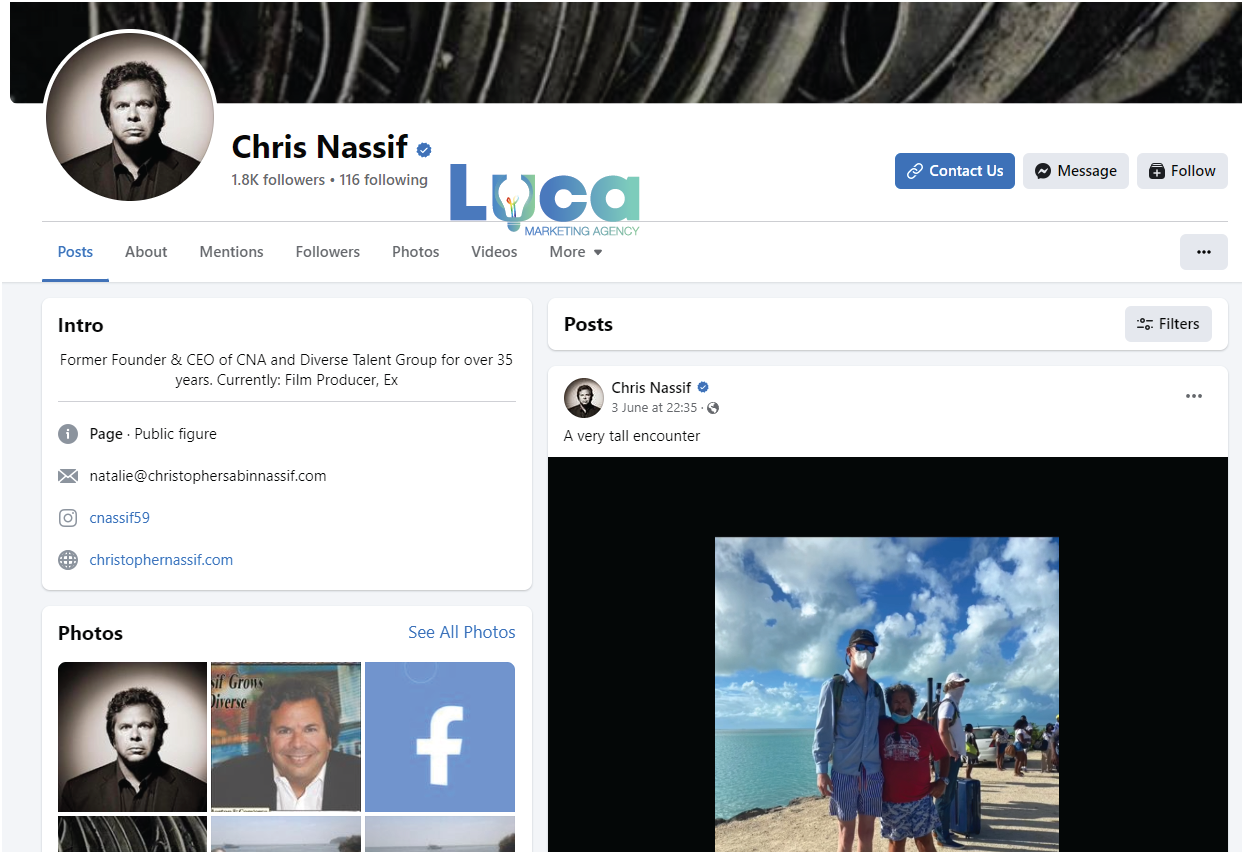The image size is (1242, 853).
Task: Open the post timestamp 3 June at 22:35
Action: coord(654,408)
